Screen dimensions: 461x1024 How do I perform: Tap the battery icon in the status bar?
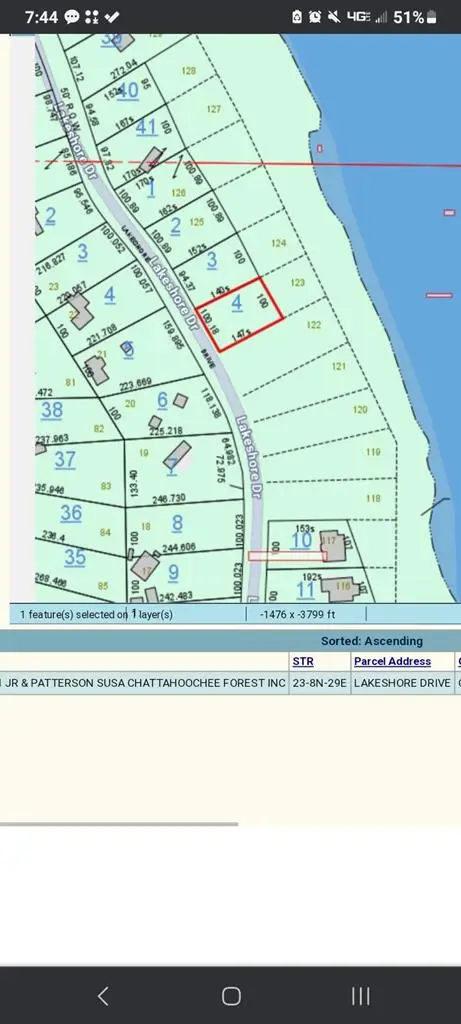[x=432, y=18]
